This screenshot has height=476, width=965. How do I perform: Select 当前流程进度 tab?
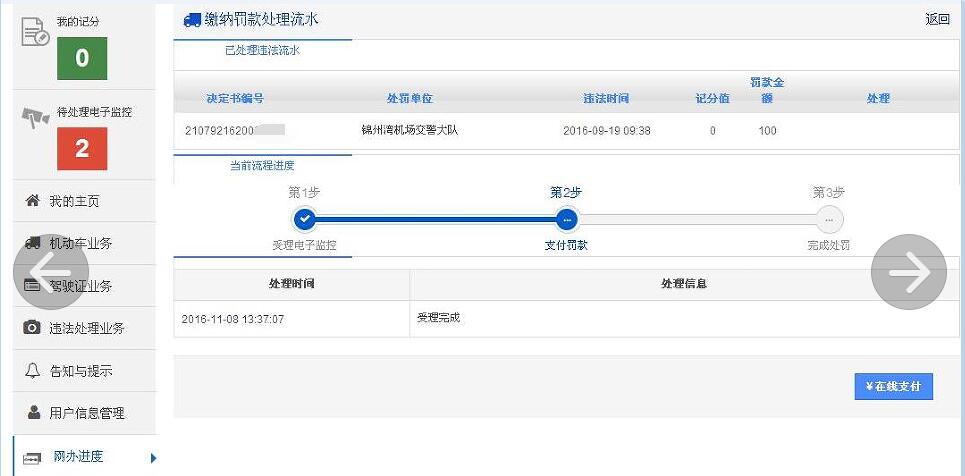coord(263,166)
